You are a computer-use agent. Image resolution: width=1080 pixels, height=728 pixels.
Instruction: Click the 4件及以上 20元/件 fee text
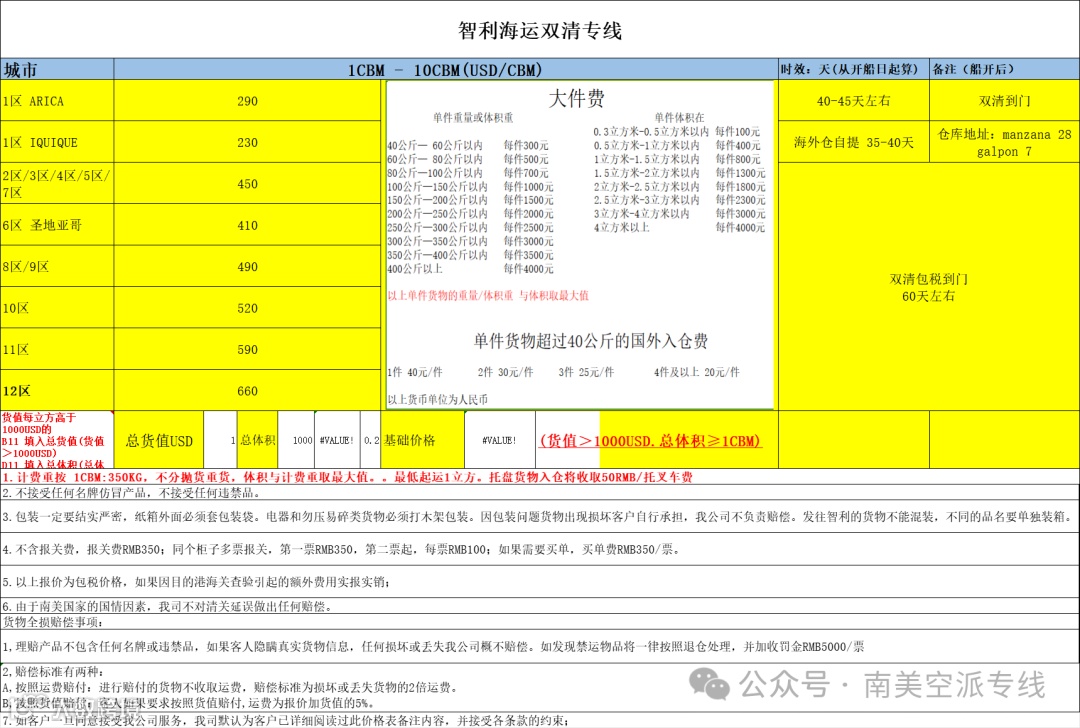click(x=696, y=372)
